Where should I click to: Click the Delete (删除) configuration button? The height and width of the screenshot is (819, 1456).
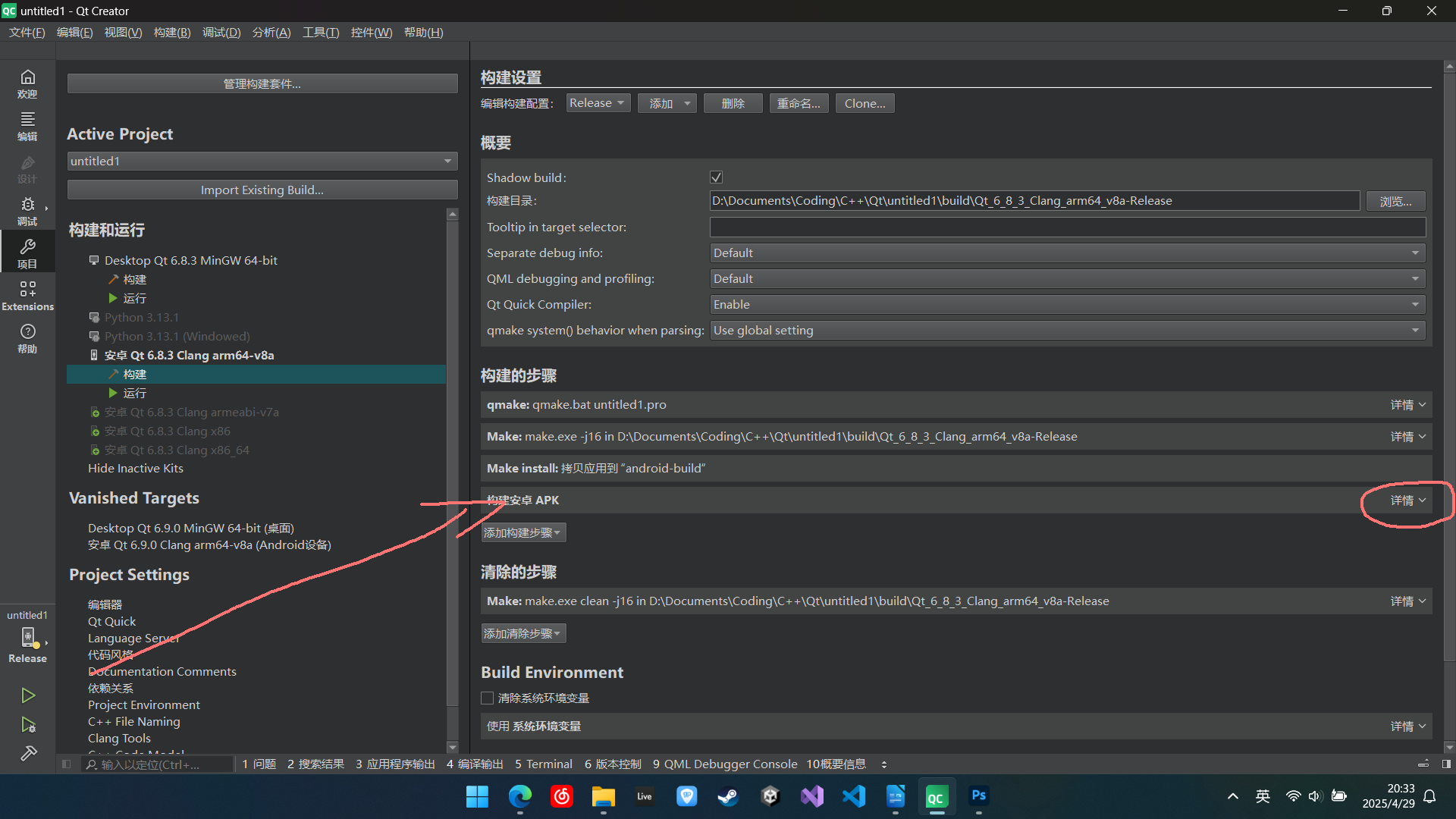coord(733,103)
